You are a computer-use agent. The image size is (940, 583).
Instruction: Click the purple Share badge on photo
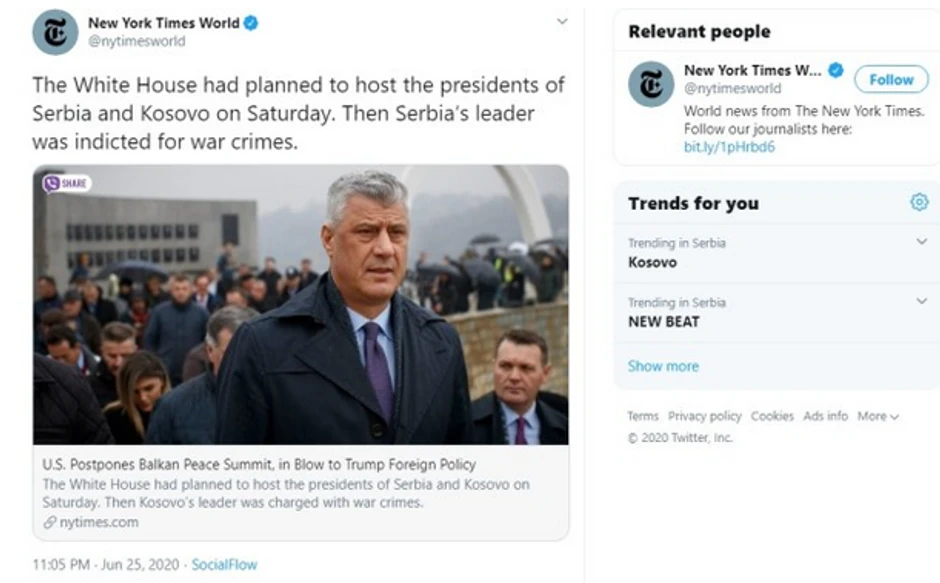[x=67, y=183]
